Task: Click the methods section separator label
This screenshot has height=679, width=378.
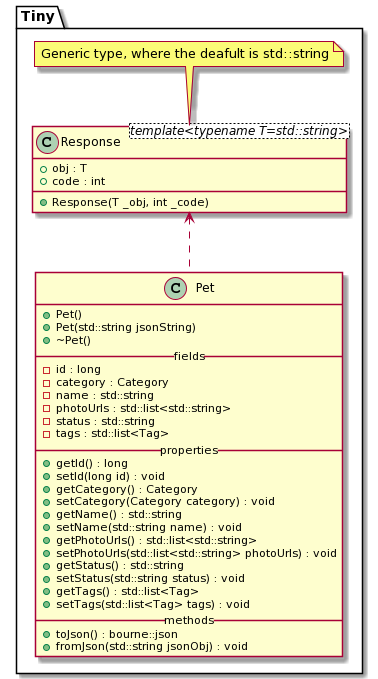Action: coord(189,621)
